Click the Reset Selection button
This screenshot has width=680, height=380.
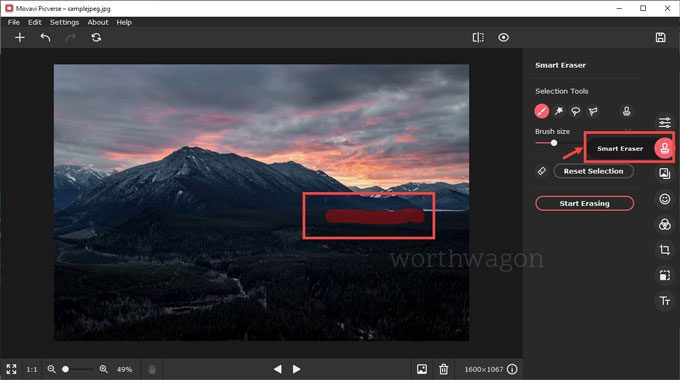593,171
